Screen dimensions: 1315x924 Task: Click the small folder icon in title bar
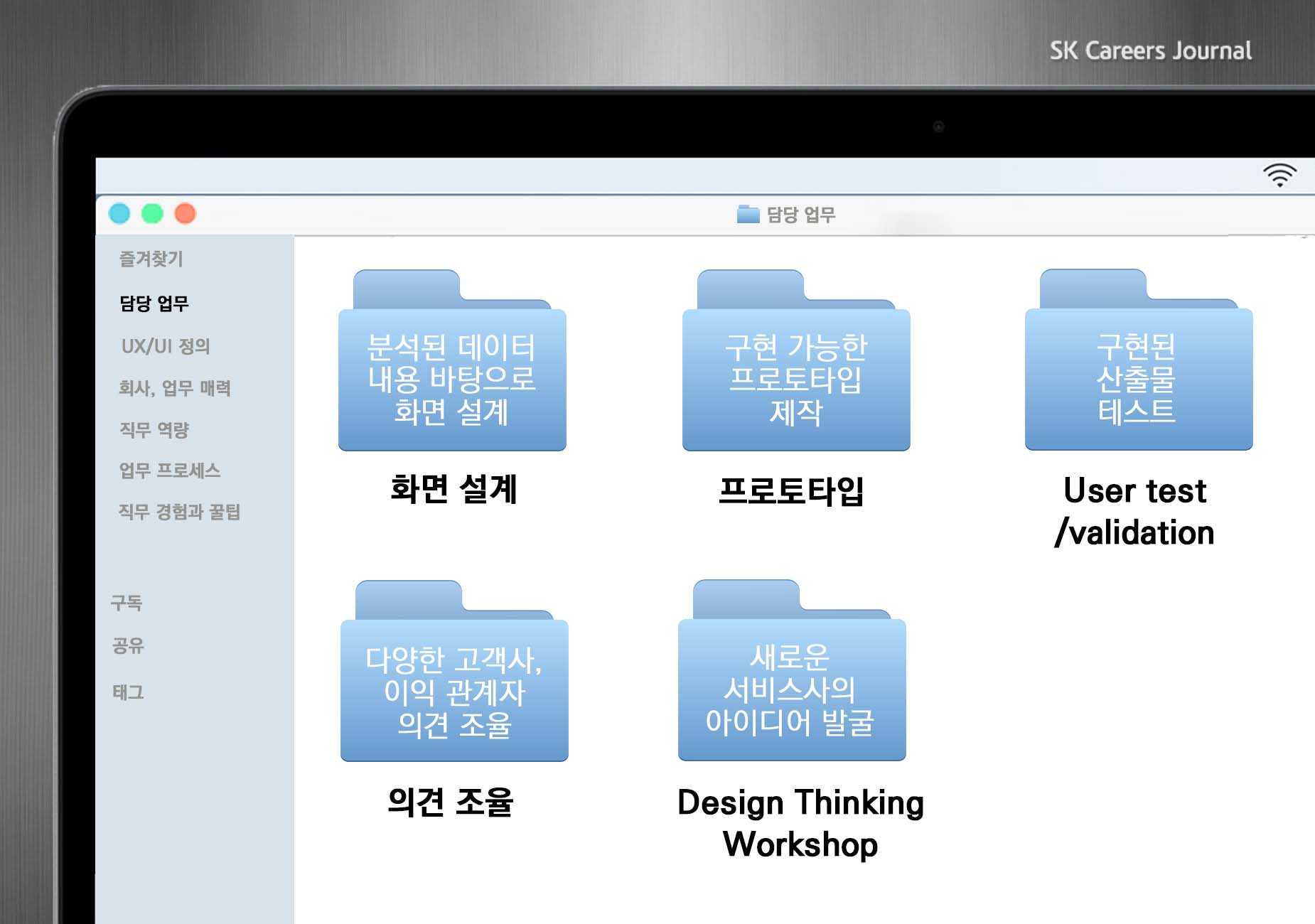pos(748,214)
